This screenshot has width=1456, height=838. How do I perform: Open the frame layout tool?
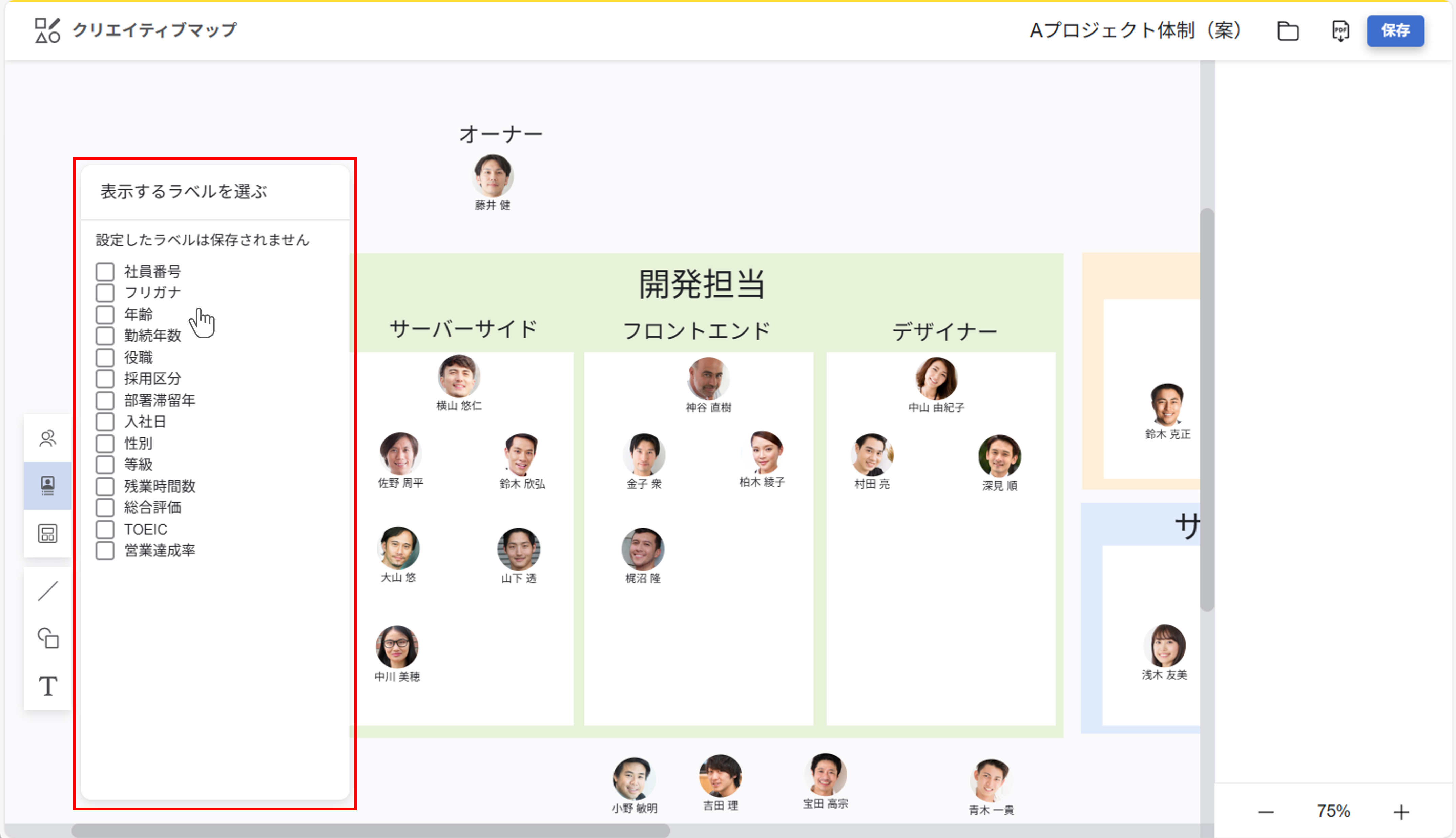click(x=48, y=534)
